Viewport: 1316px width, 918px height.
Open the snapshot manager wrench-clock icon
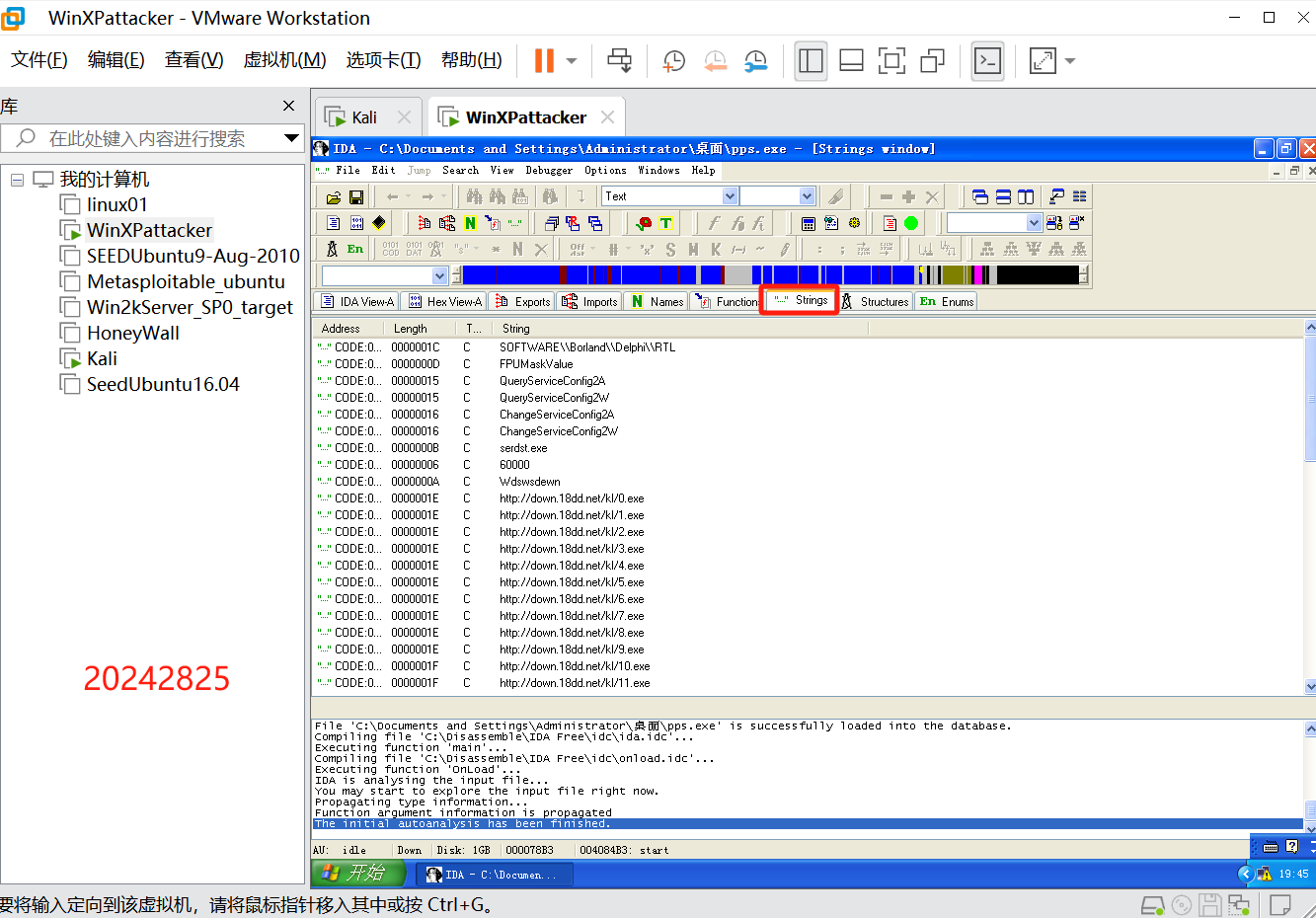coord(756,61)
